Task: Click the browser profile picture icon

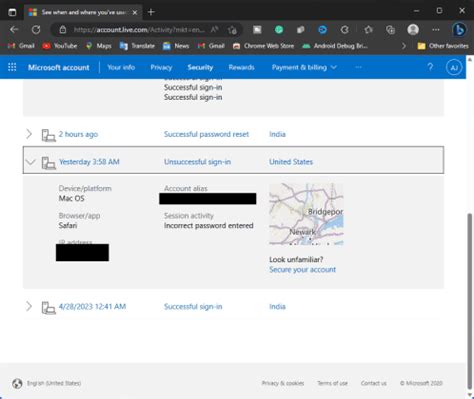Action: [x=413, y=30]
